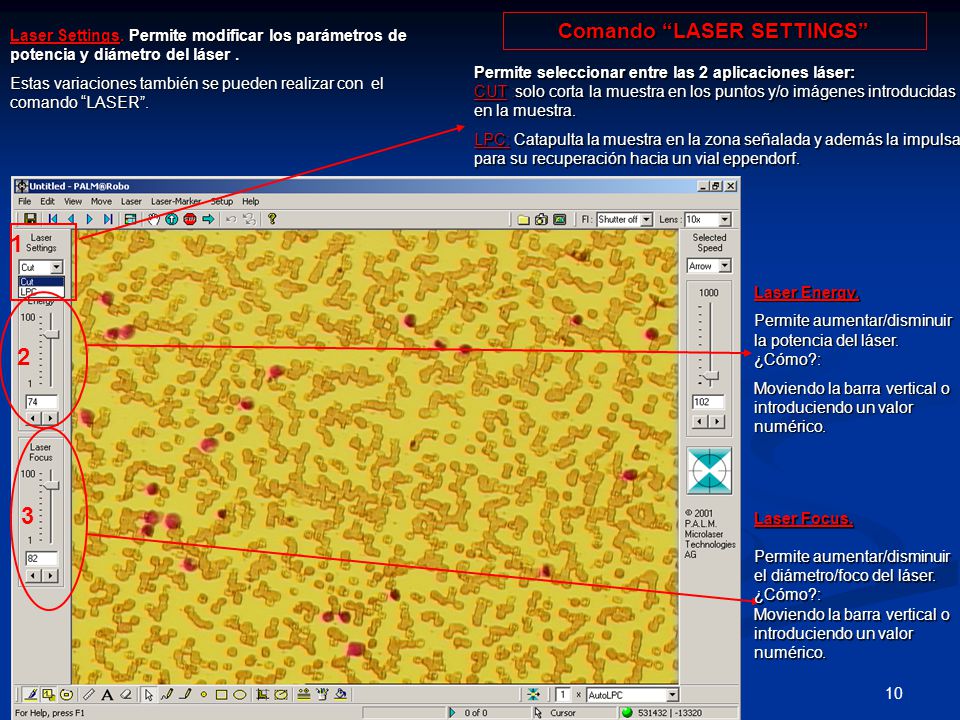Open the Laser menu
Image resolution: width=960 pixels, height=720 pixels.
coord(131,201)
